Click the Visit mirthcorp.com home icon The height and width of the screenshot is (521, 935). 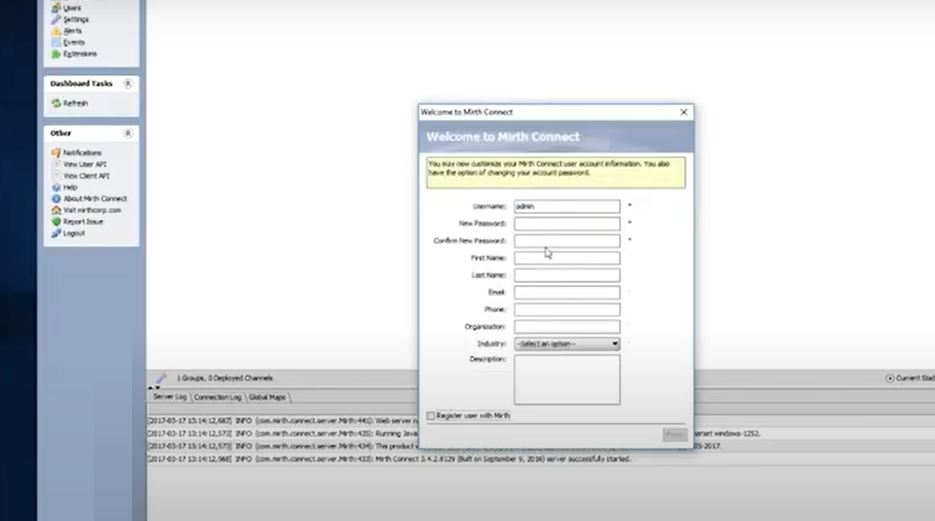pyautogui.click(x=56, y=210)
